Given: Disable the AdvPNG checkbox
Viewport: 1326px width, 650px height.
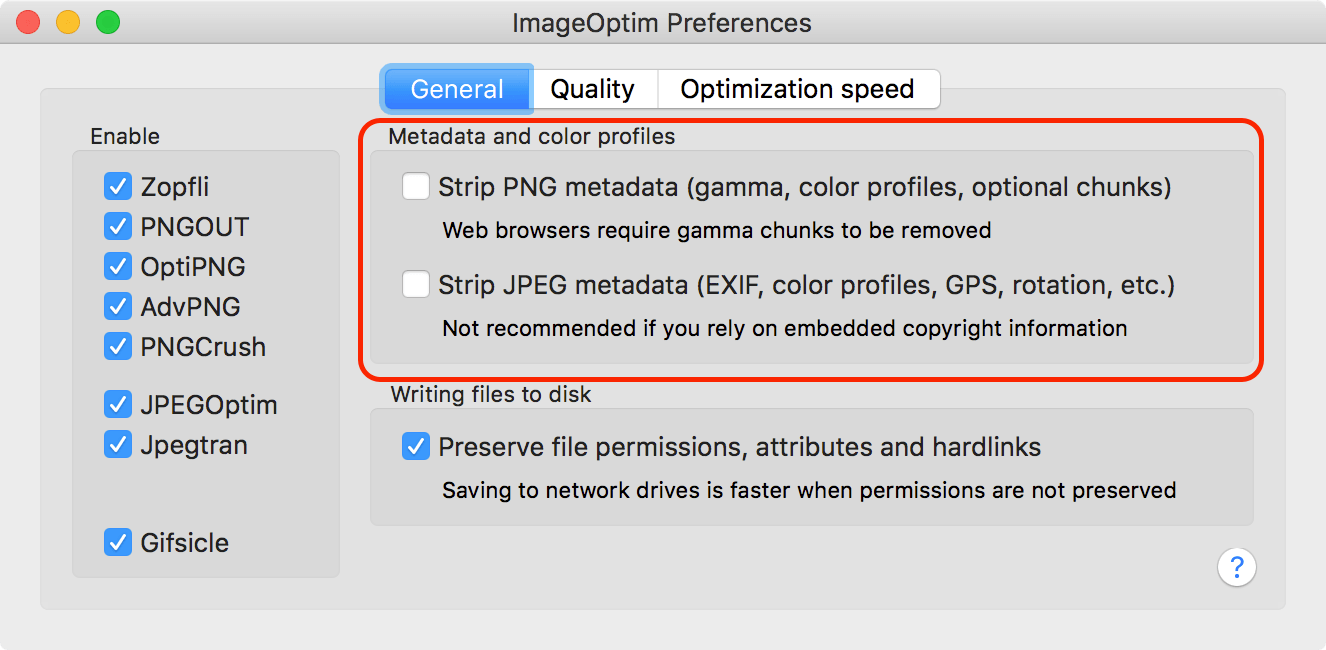Looking at the screenshot, I should click(118, 307).
